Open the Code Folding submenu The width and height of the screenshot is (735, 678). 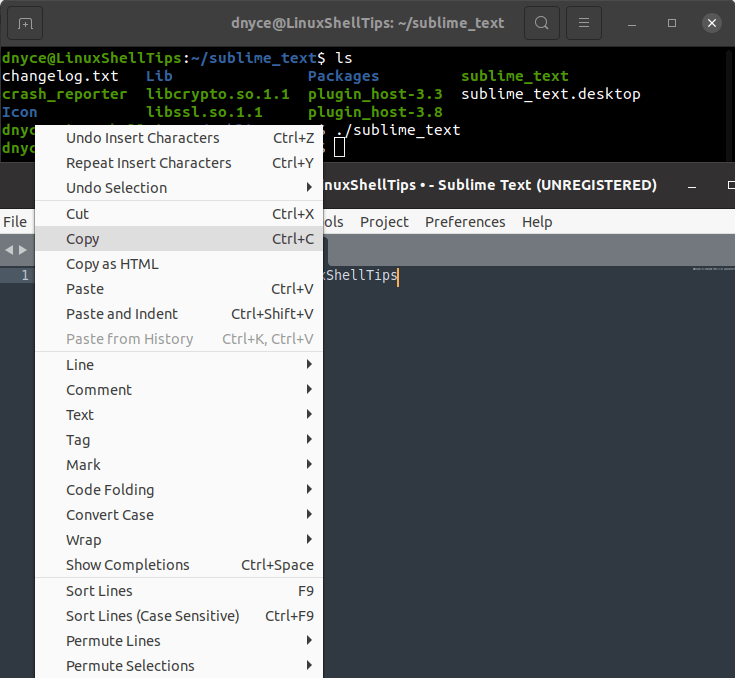[x=179, y=490]
